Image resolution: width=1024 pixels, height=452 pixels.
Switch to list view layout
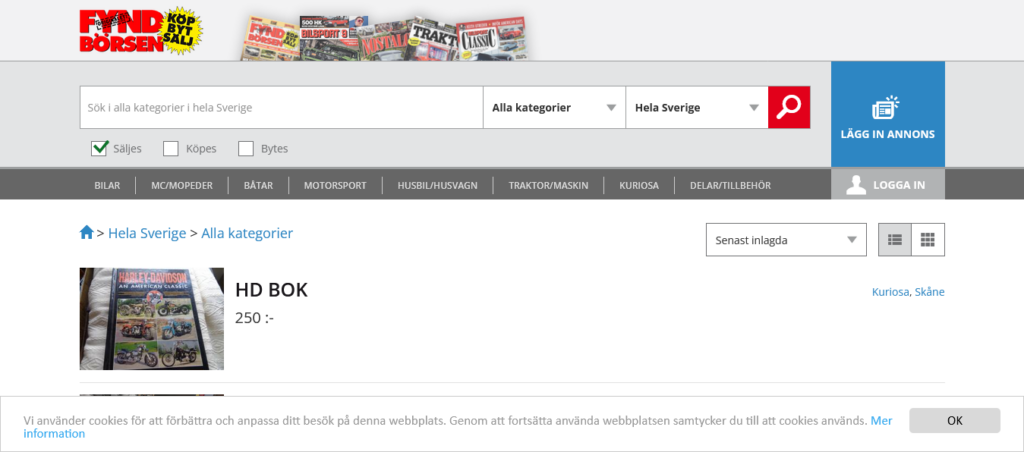895,240
